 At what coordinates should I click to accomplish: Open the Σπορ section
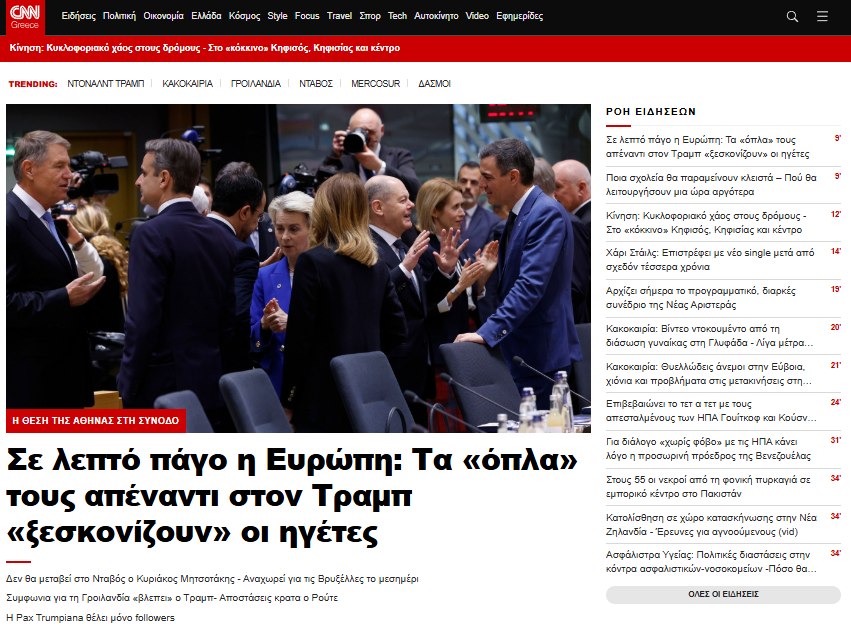click(370, 16)
